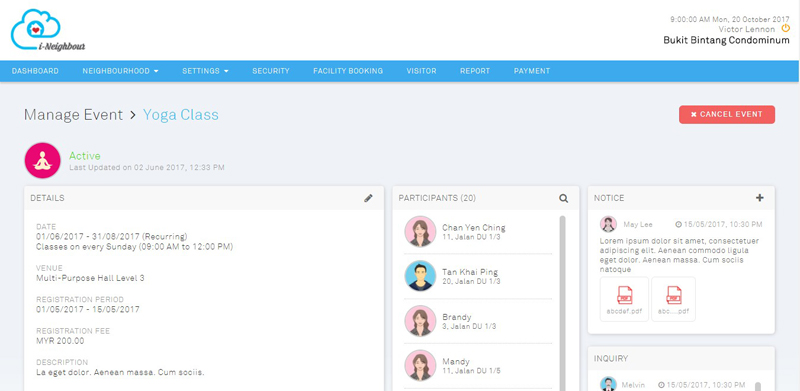Click the pink yoga event icon
This screenshot has height=391, width=800.
pos(43,160)
